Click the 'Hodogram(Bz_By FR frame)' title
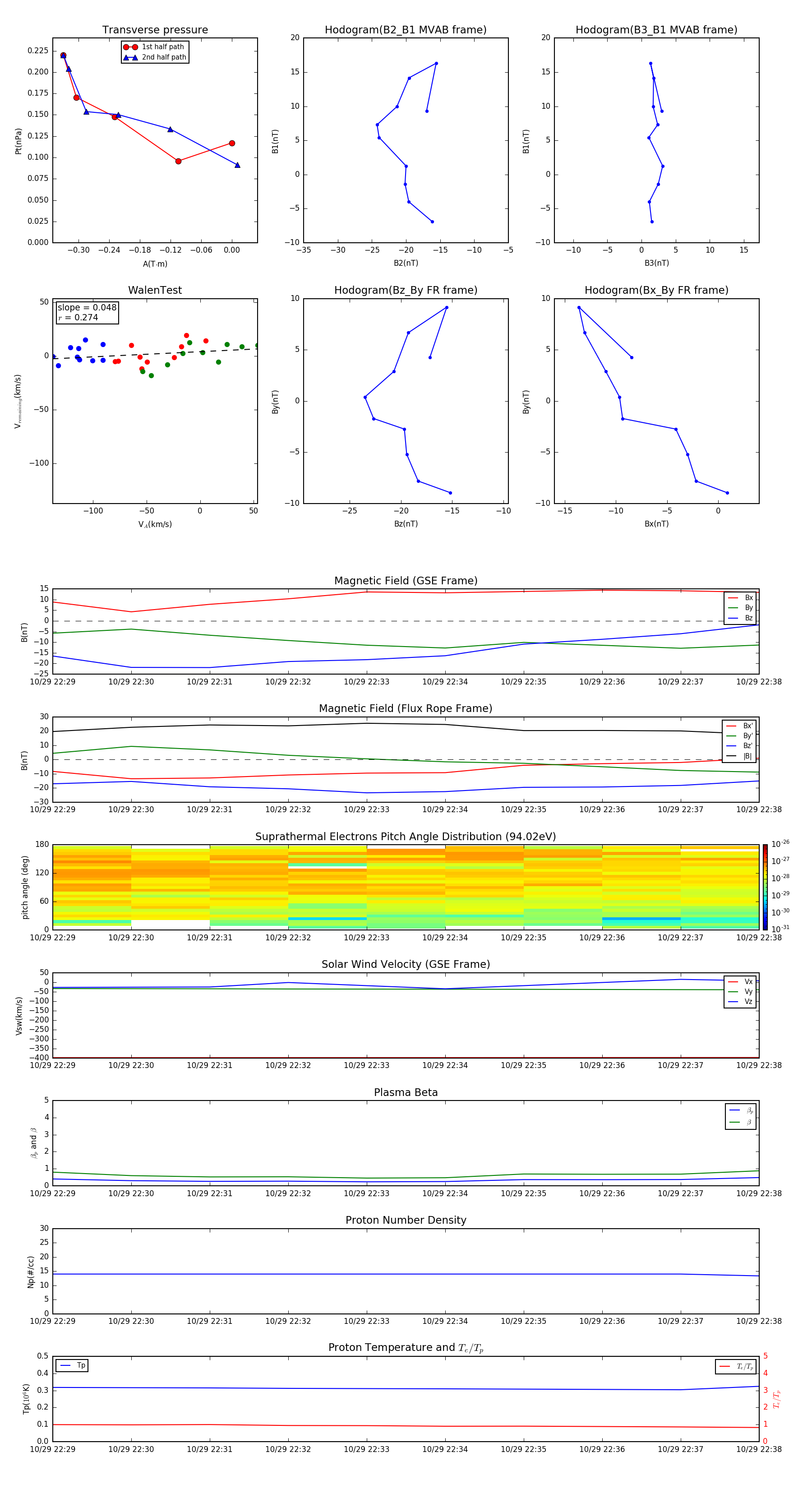Viewport: 812px width, 1489px height. [x=406, y=290]
